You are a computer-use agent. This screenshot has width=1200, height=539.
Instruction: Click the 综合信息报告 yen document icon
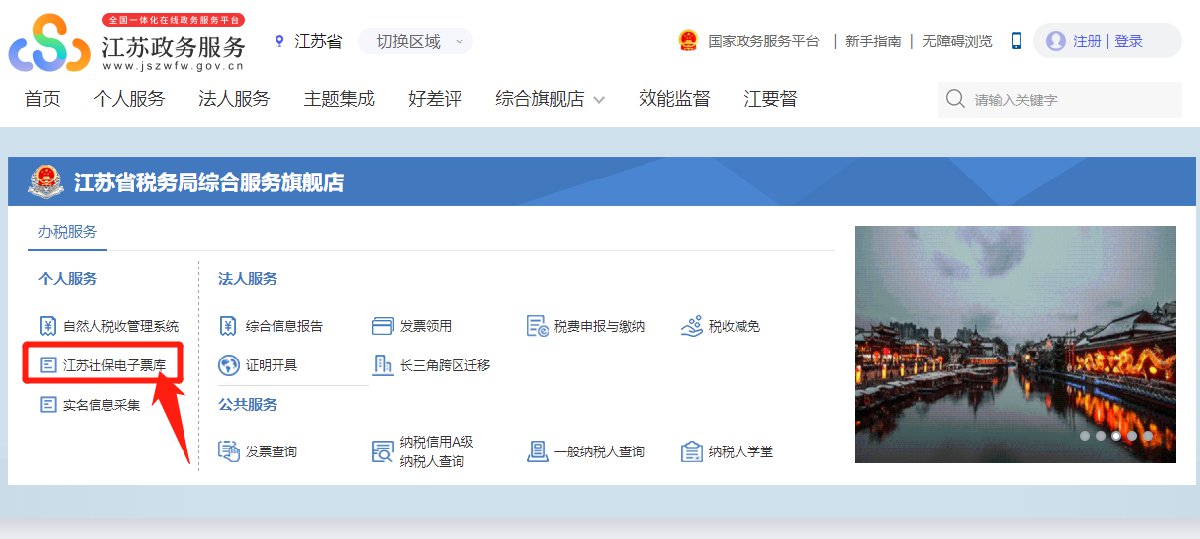[x=228, y=326]
